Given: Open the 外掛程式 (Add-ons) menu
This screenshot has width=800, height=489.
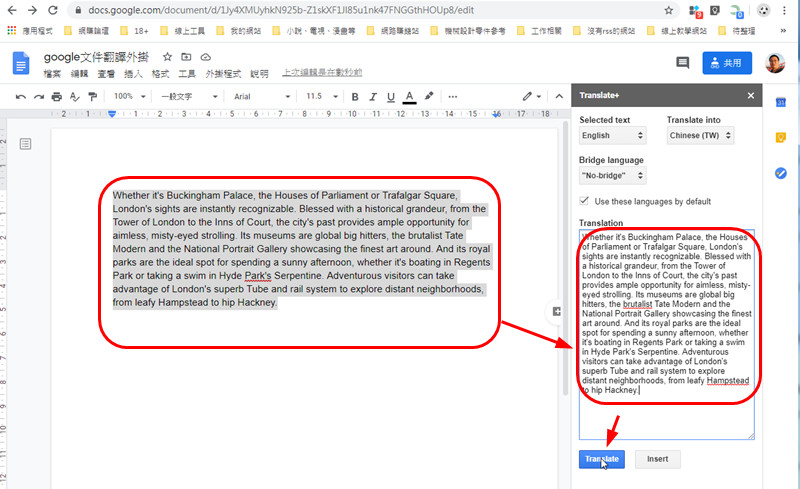Looking at the screenshot, I should [223, 74].
